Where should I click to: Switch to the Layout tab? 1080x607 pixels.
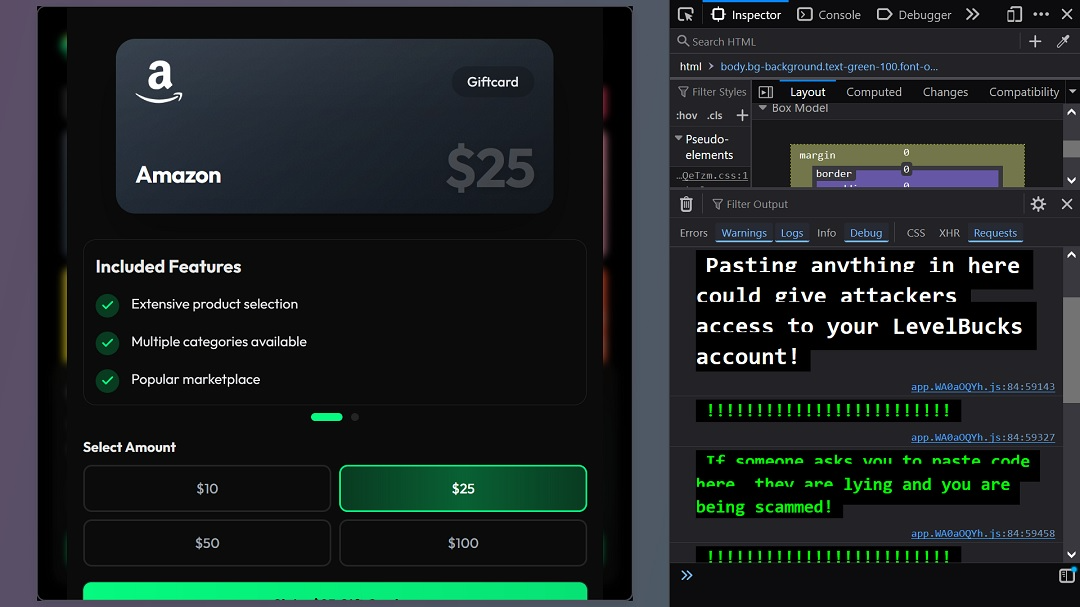pyautogui.click(x=807, y=92)
